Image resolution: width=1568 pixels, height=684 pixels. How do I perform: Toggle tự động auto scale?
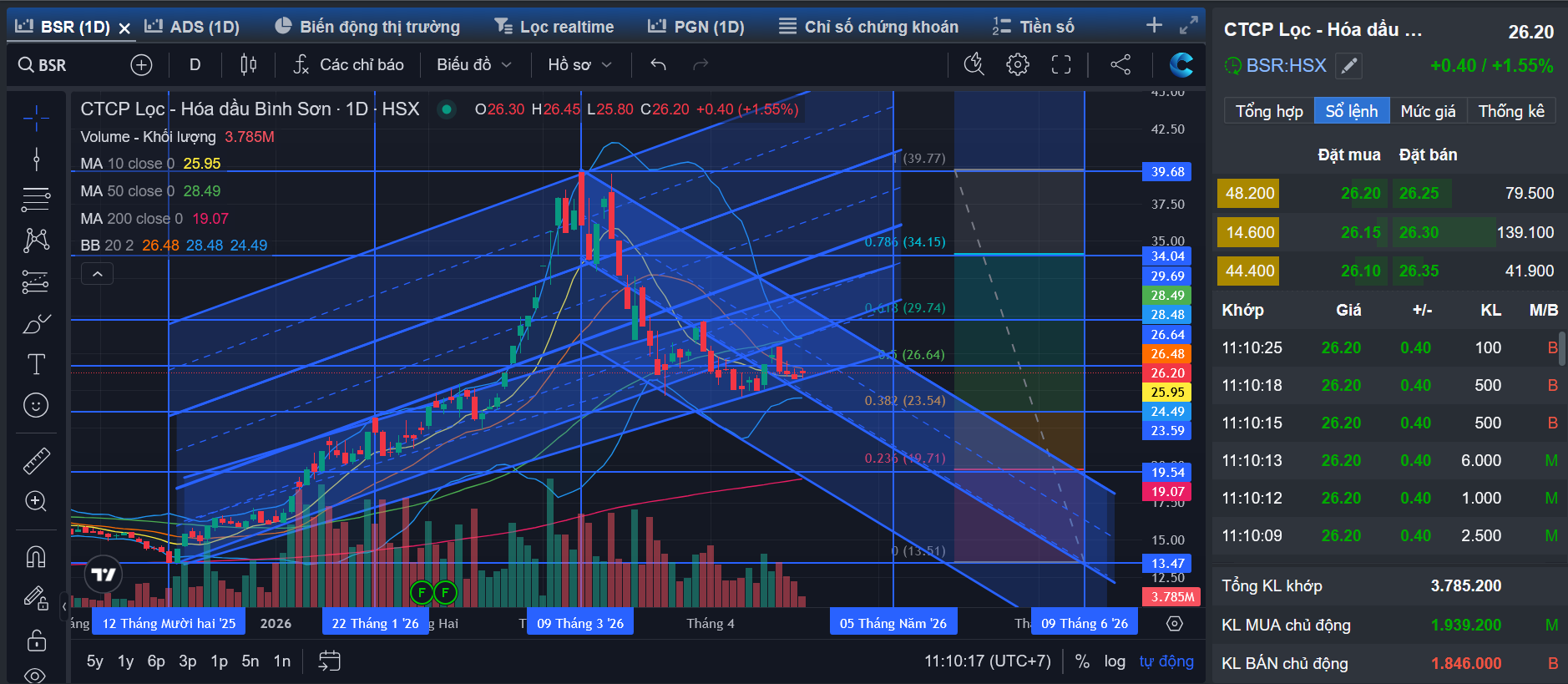(x=1166, y=661)
